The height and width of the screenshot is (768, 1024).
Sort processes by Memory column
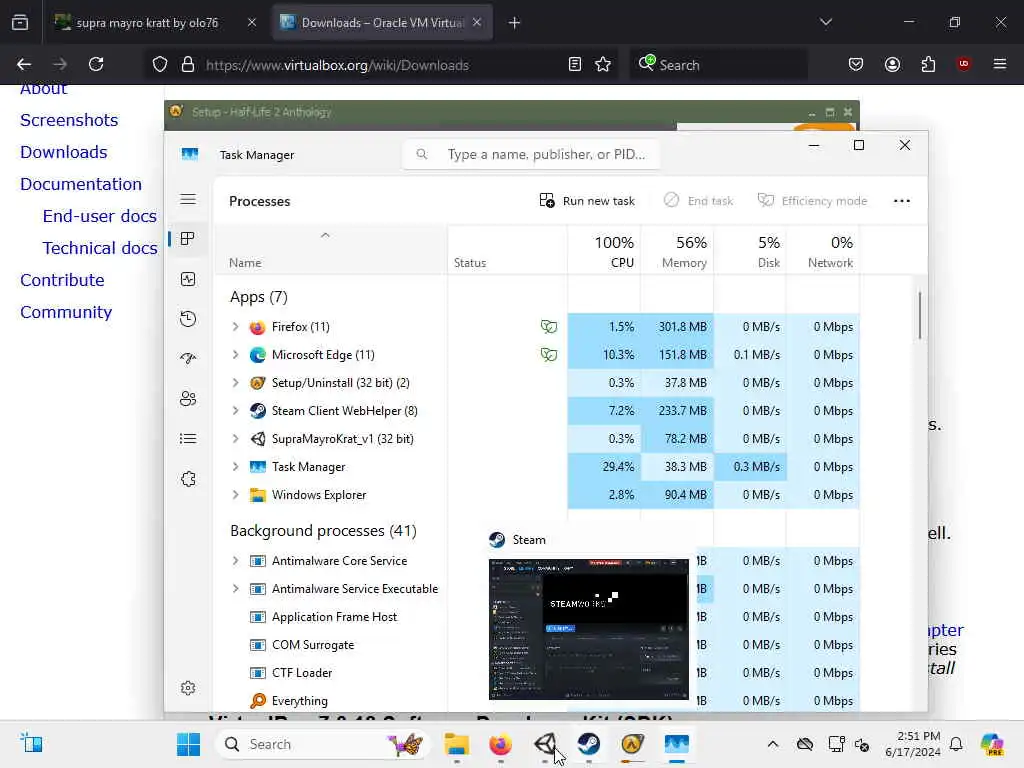tap(677, 251)
